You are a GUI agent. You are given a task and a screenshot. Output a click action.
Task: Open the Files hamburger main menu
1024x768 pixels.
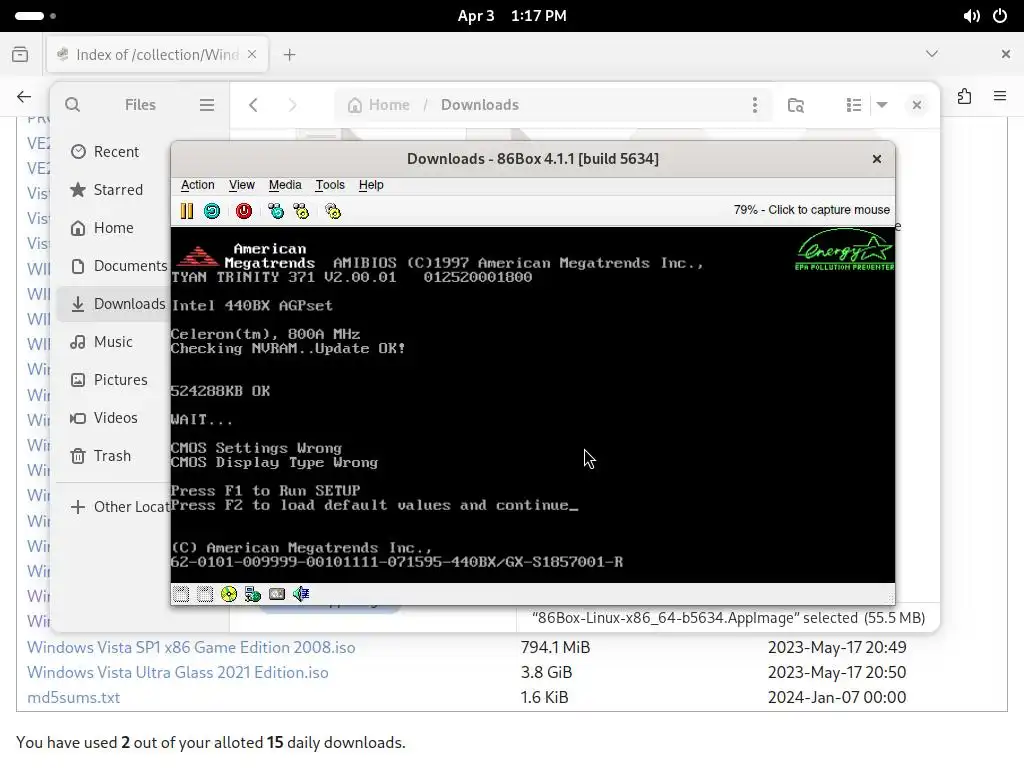(207, 104)
